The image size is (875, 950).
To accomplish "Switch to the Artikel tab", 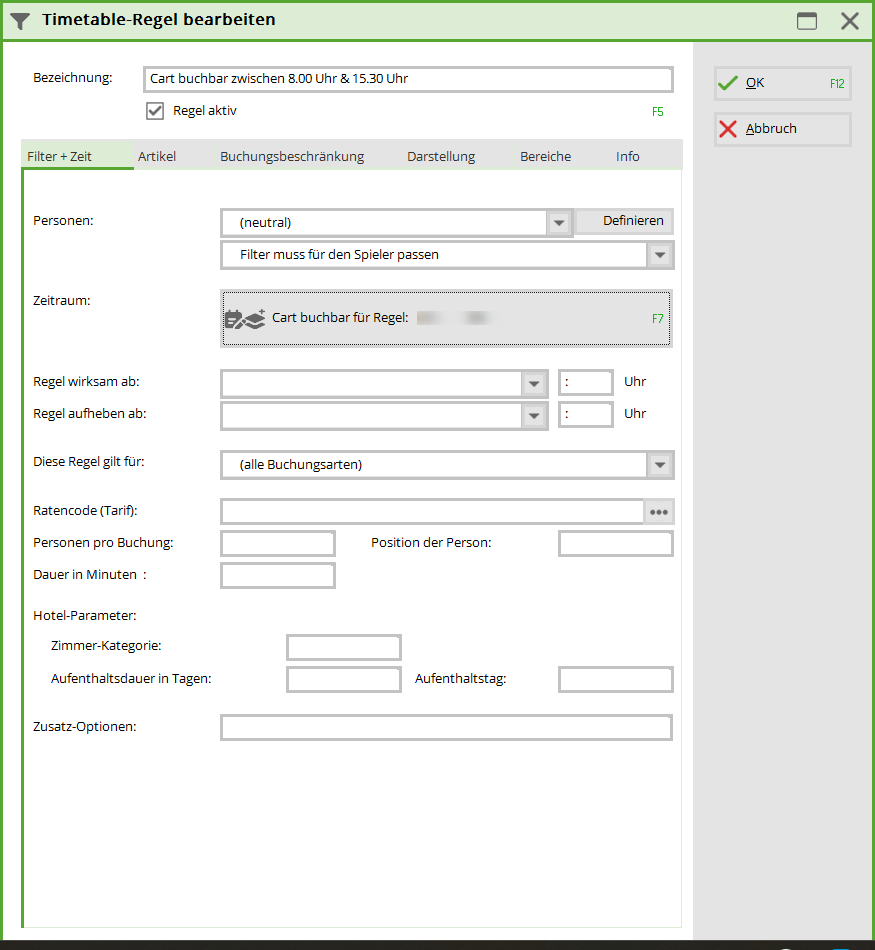I will [x=157, y=156].
